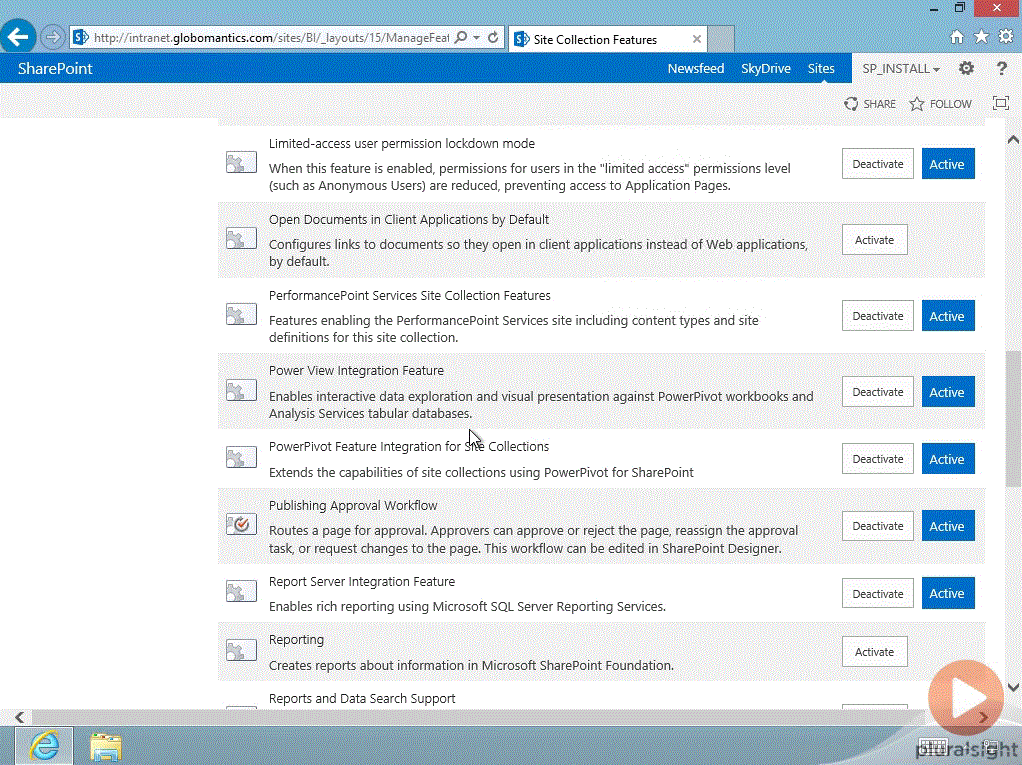Deactivate Publishing Approval Workflow
This screenshot has width=1022, height=765.
pos(877,526)
